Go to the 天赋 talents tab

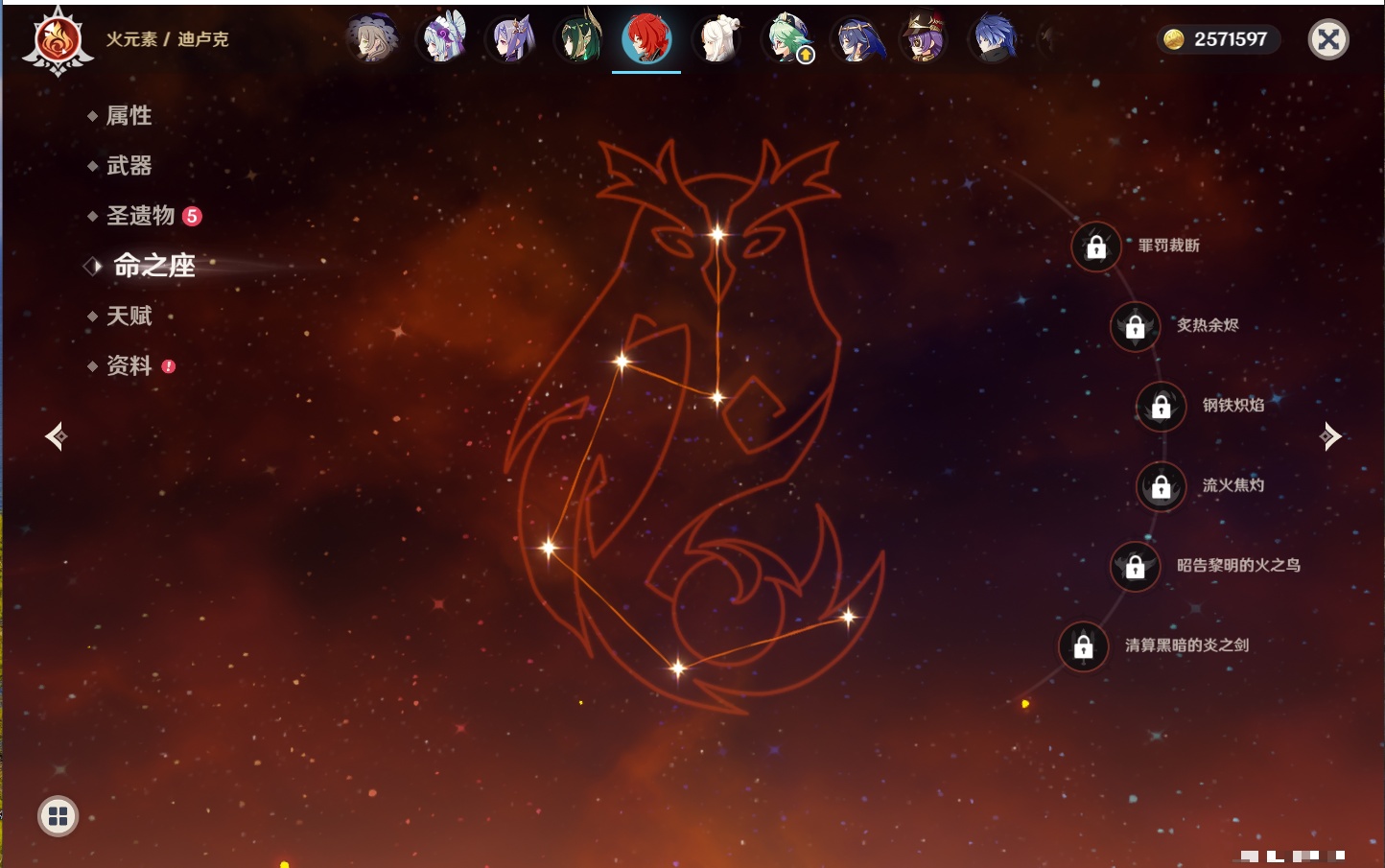[129, 316]
